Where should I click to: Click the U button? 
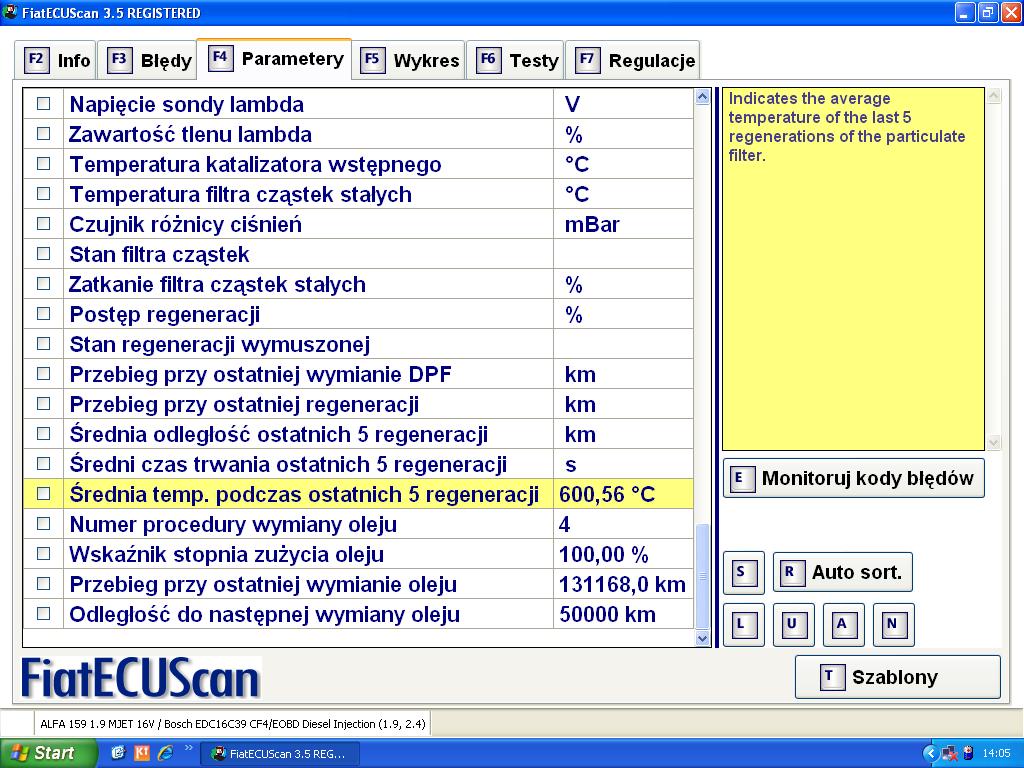(793, 624)
